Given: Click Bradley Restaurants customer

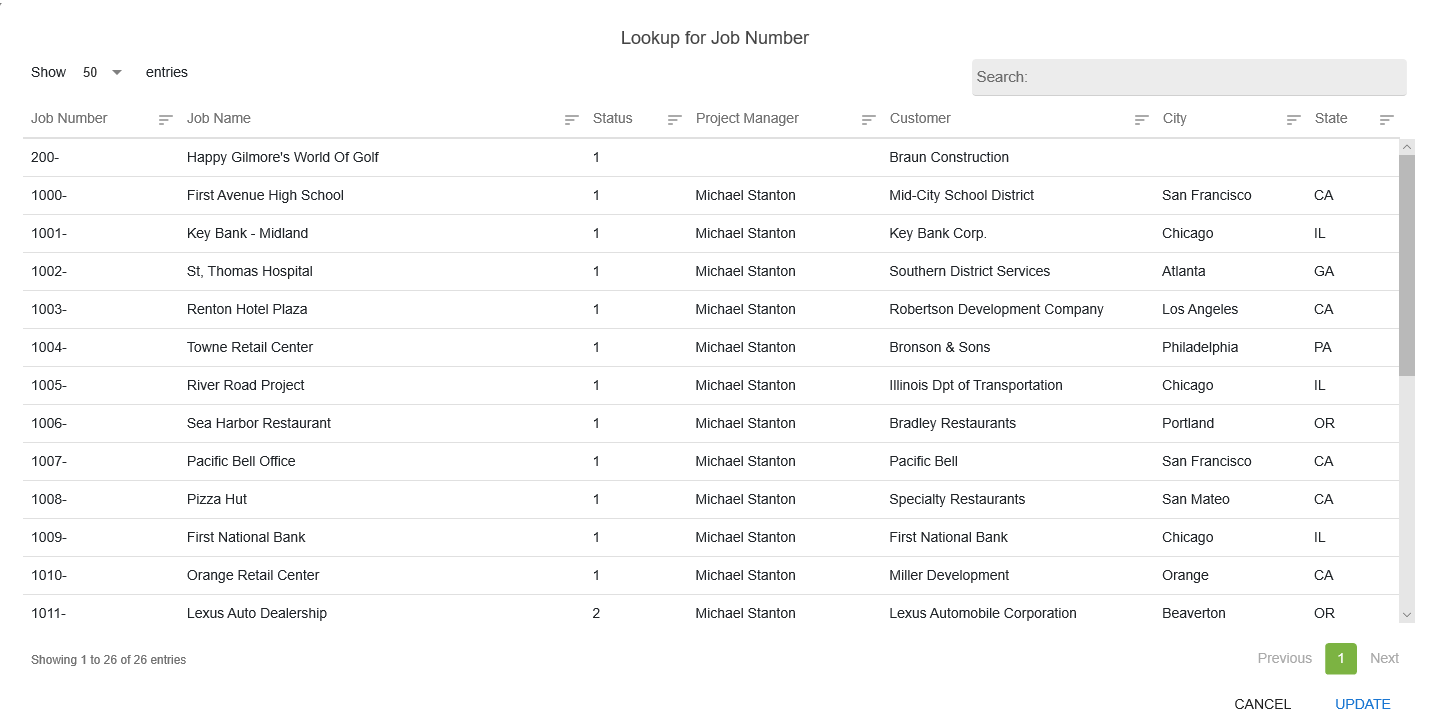Looking at the screenshot, I should point(952,423).
